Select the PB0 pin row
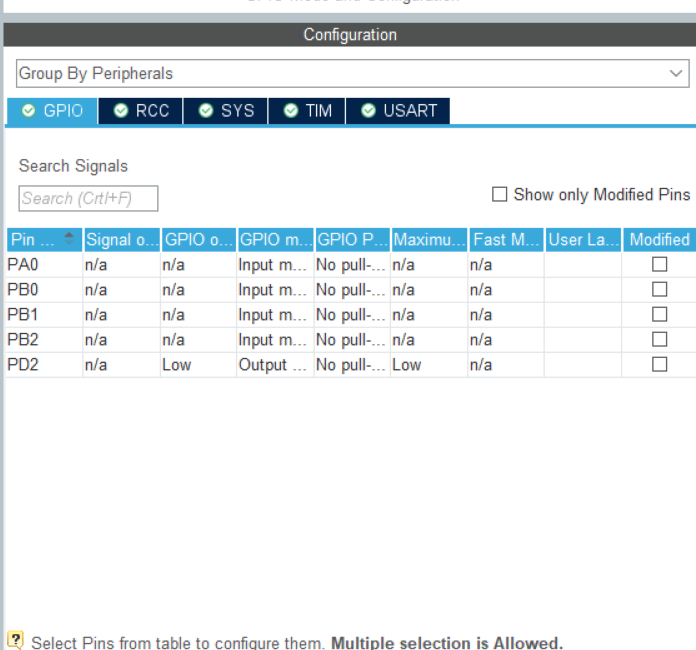This screenshot has width=696, height=650. [x=351, y=290]
